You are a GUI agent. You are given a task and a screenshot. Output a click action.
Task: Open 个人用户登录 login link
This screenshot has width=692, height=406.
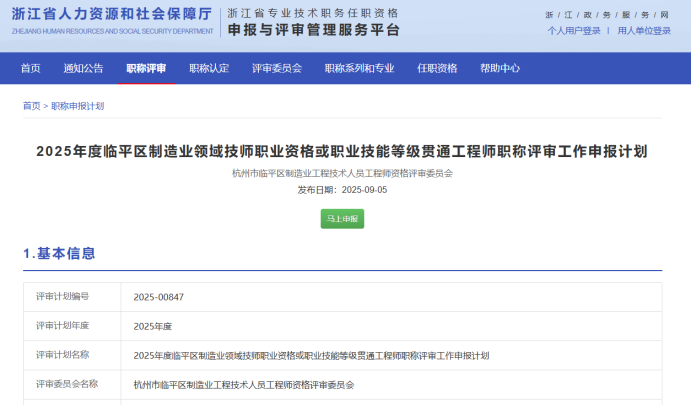[x=574, y=31]
